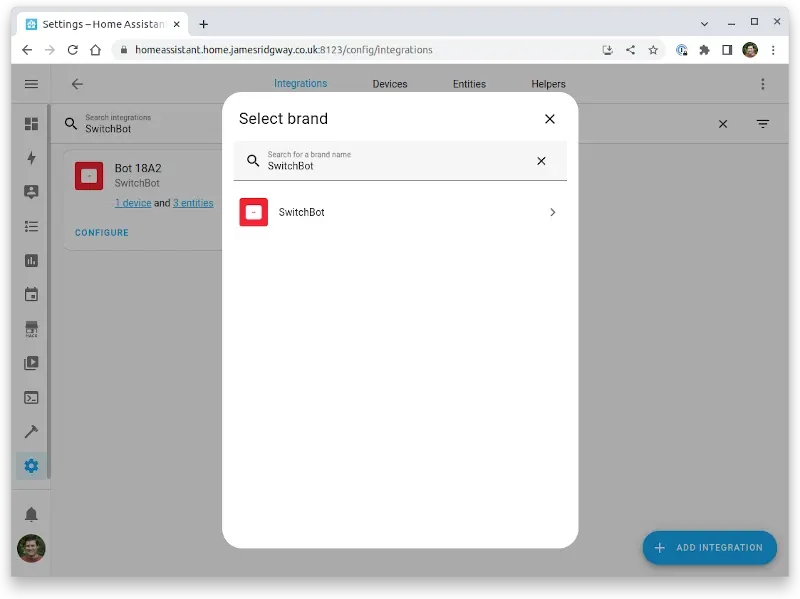The image size is (800, 599).
Task: Open the Calendar sidebar icon
Action: [x=31, y=294]
